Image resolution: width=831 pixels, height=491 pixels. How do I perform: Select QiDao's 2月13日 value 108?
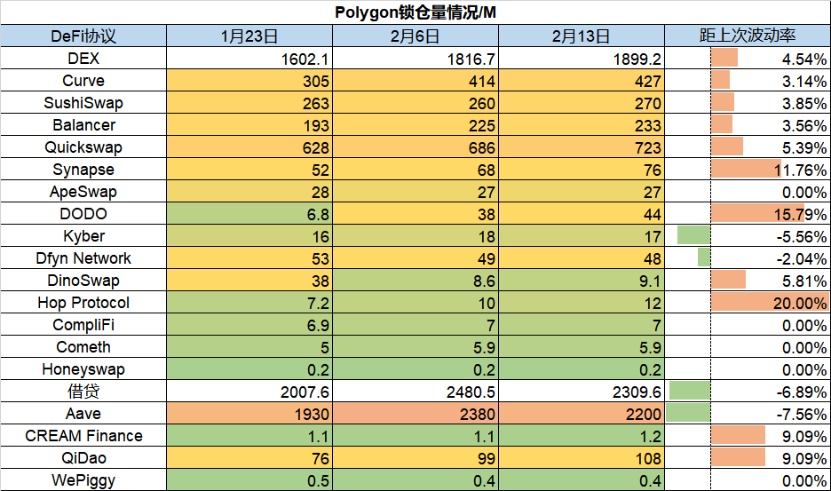[581, 458]
